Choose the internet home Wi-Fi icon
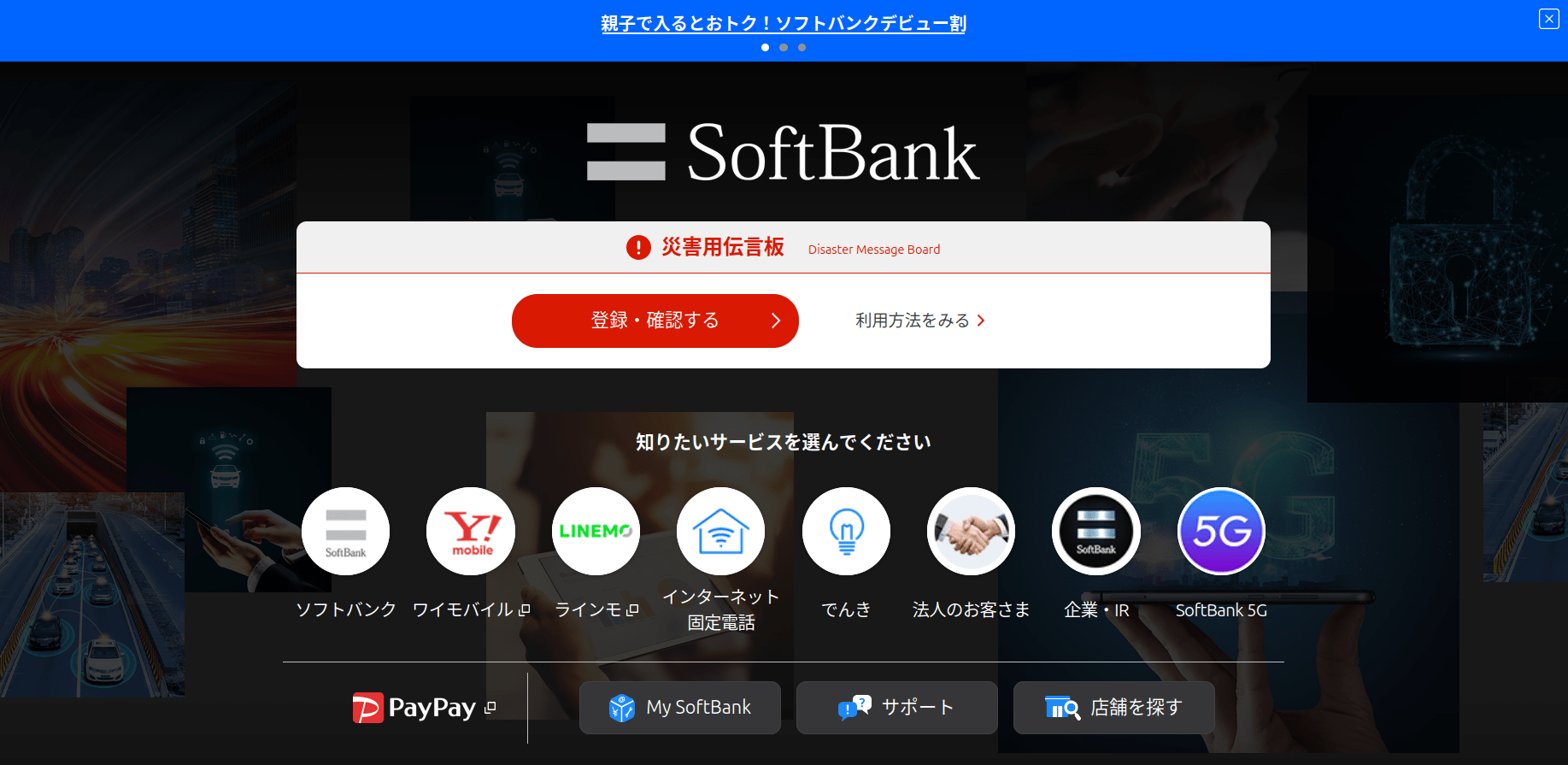 (x=721, y=532)
